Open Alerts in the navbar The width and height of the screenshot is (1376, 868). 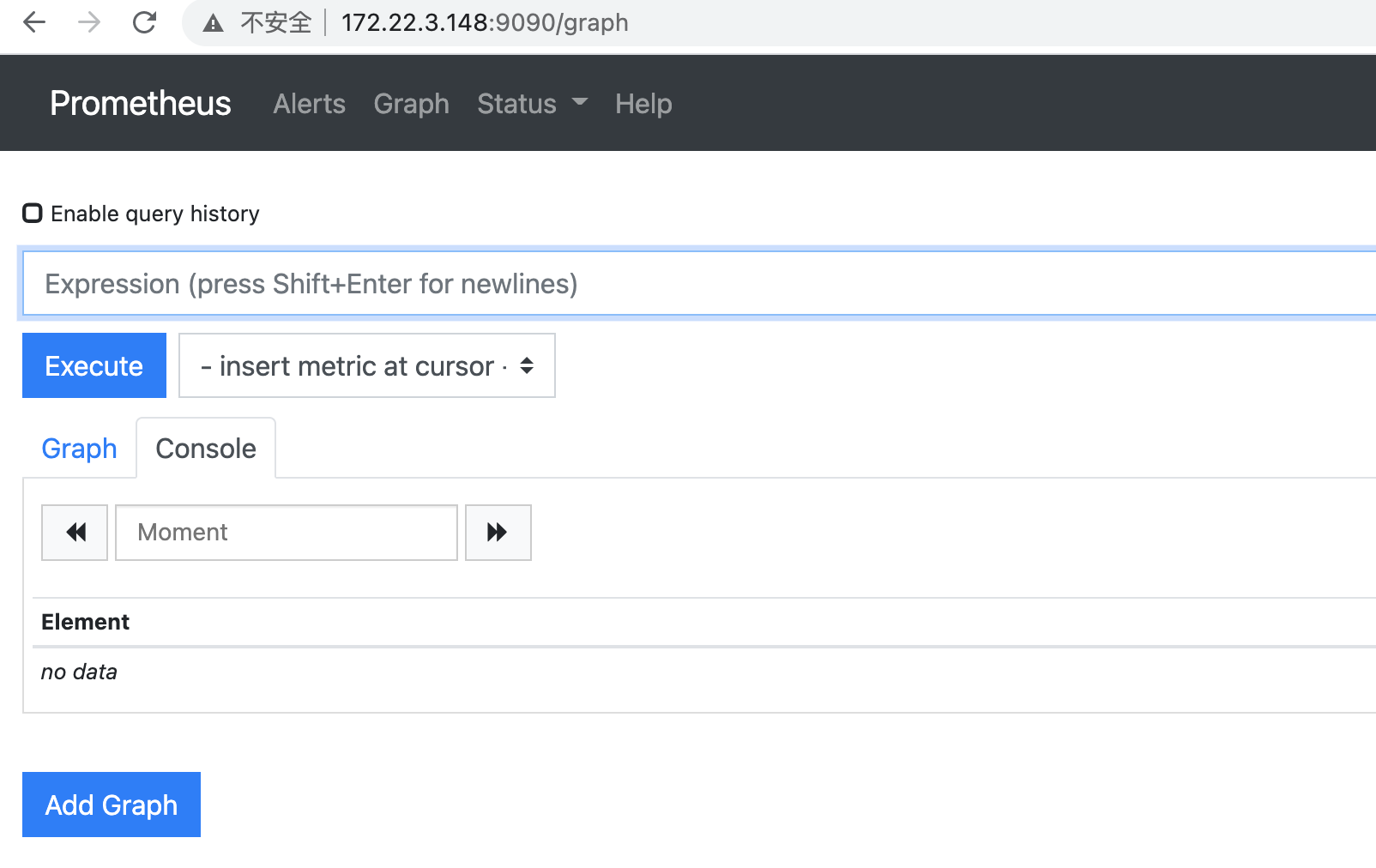point(309,104)
